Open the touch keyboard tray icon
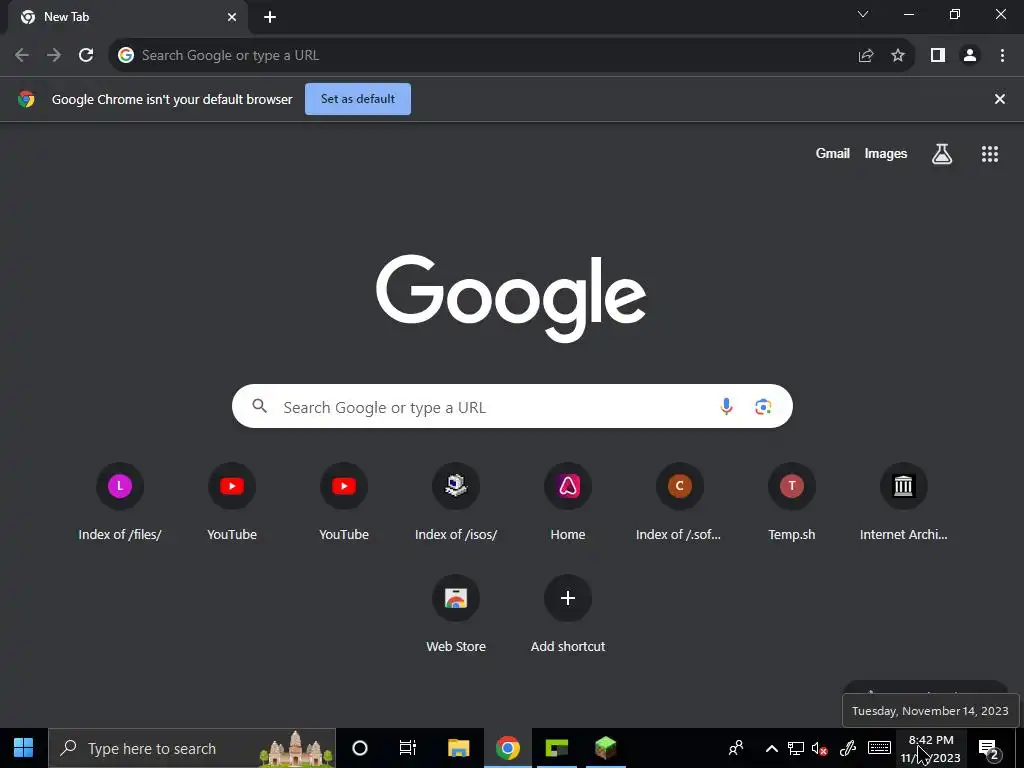 [879, 748]
